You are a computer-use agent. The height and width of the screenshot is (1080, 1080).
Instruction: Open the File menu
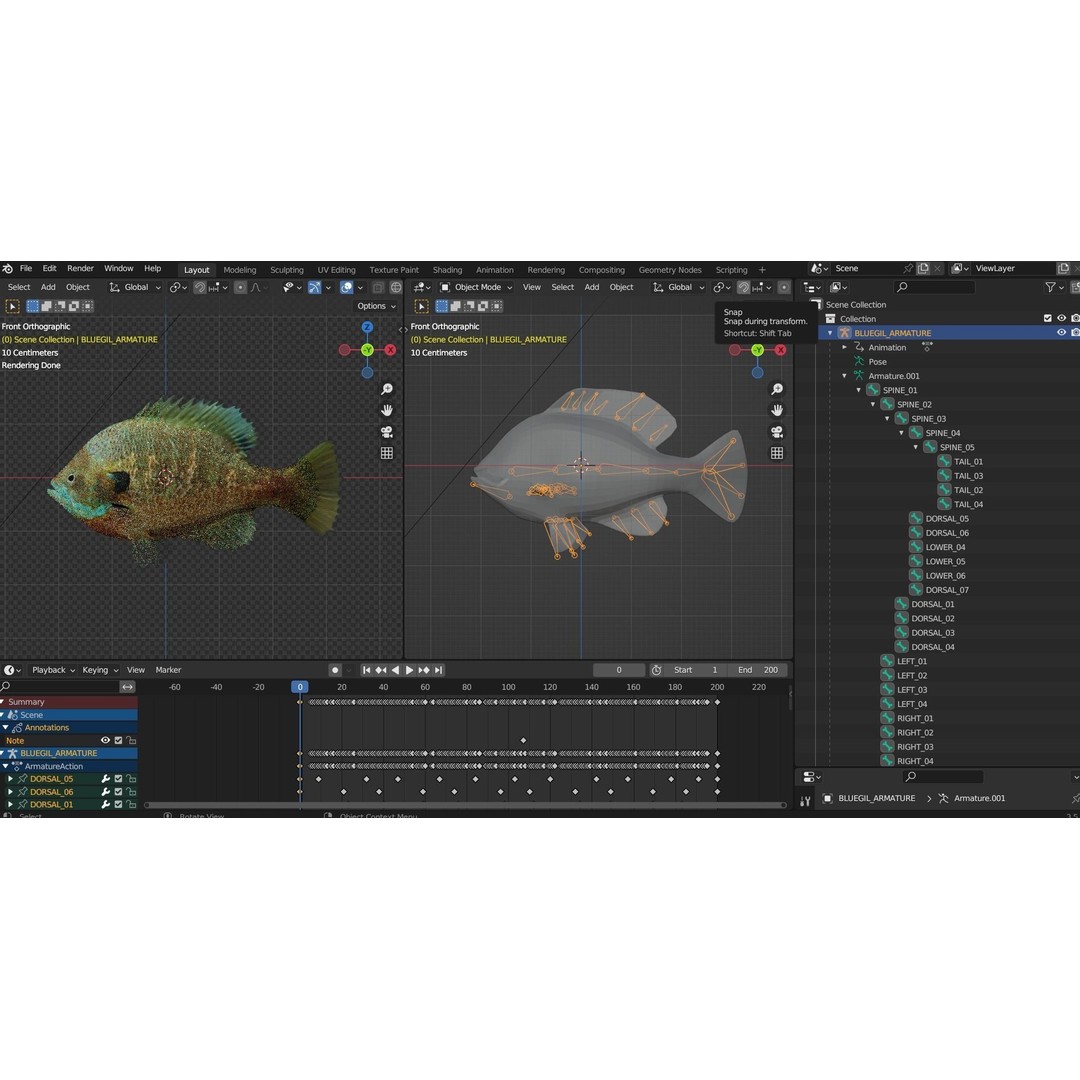tap(26, 269)
